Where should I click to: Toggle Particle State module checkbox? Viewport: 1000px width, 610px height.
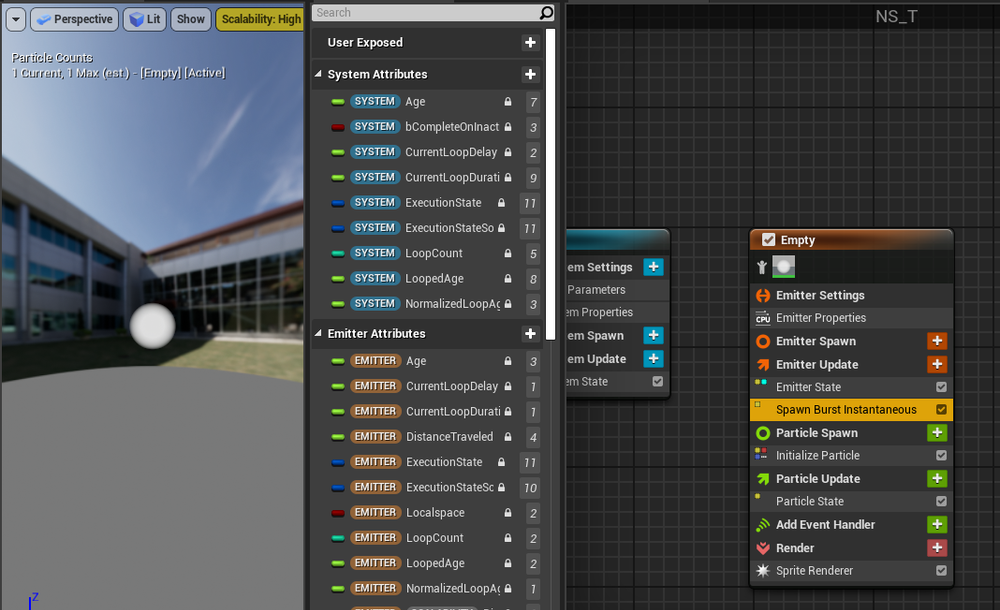pyautogui.click(x=941, y=502)
